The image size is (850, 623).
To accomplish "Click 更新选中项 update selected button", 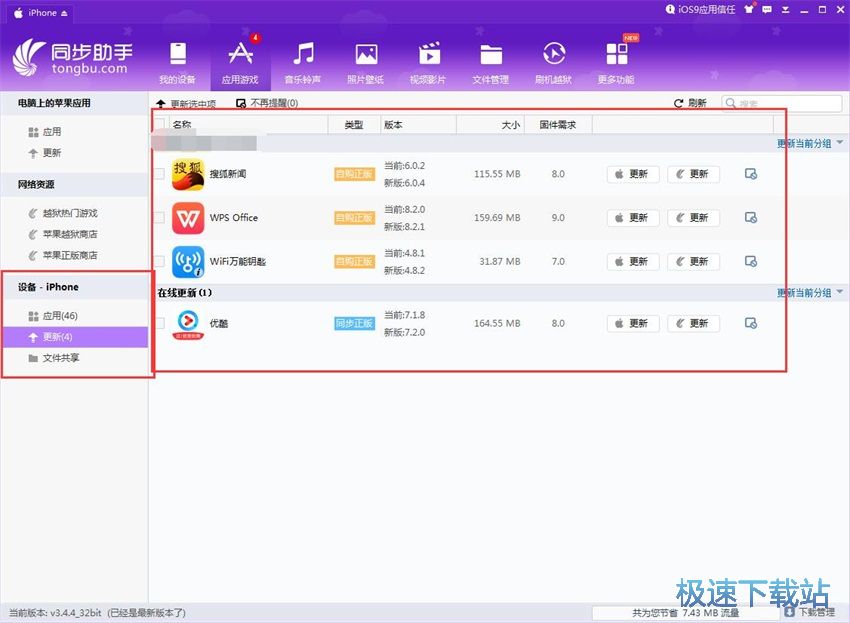I will pyautogui.click(x=186, y=104).
